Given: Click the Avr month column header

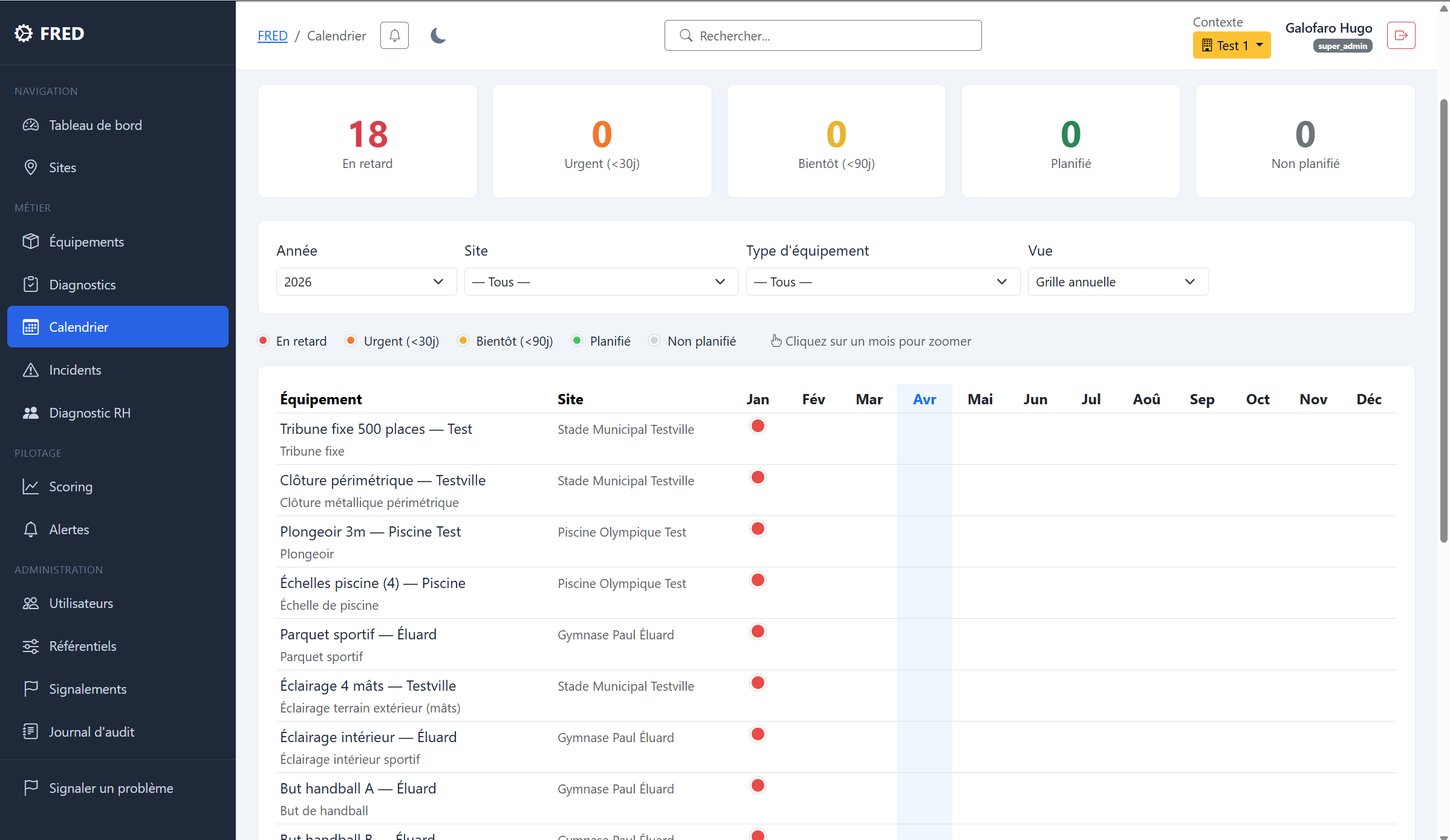Looking at the screenshot, I should 924,399.
